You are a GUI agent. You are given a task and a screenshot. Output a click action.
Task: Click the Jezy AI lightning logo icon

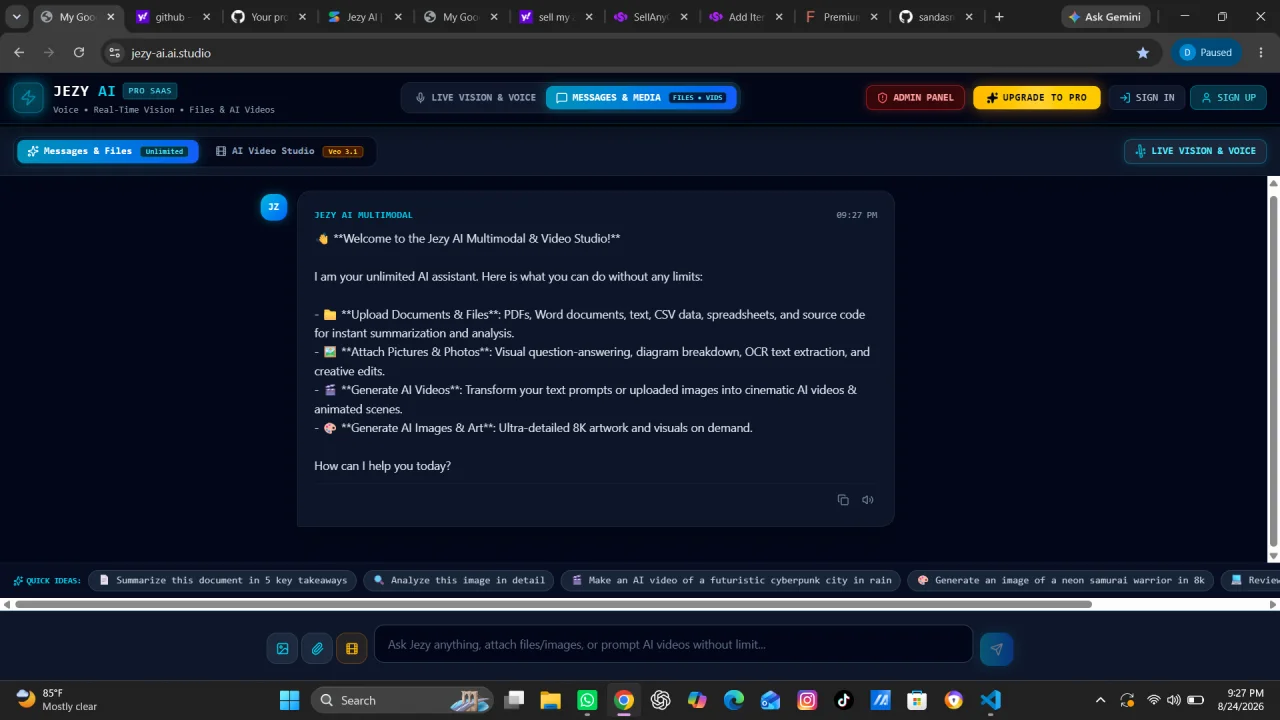click(28, 98)
